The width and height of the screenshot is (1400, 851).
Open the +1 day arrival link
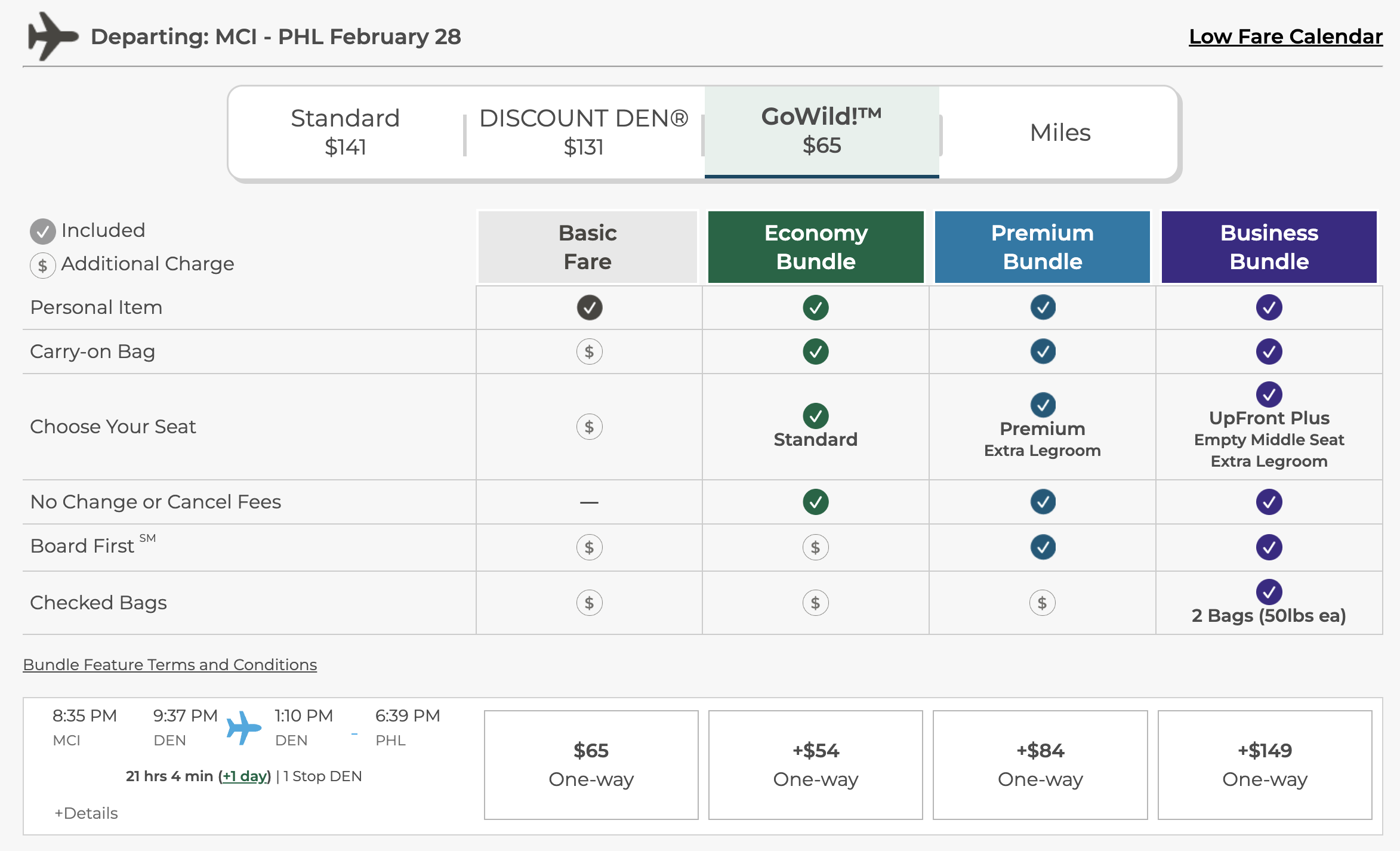coord(245,776)
